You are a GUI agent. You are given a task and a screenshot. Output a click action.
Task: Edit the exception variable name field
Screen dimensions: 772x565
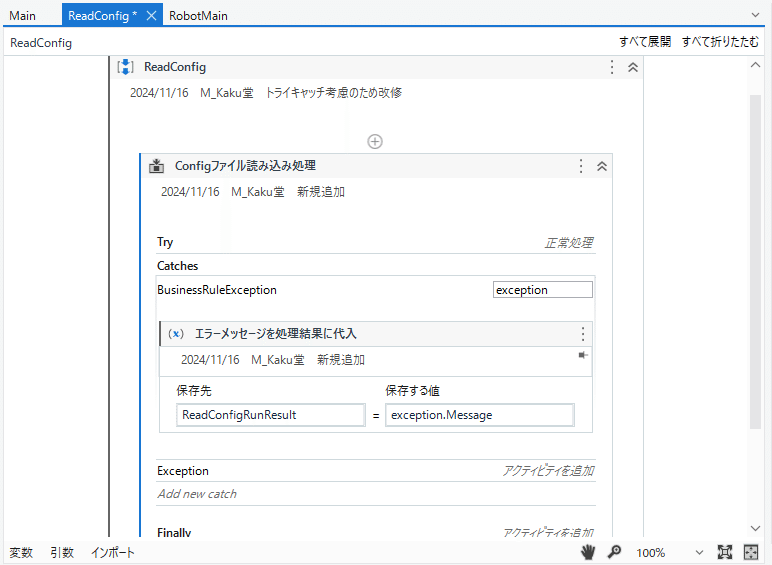pyautogui.click(x=543, y=290)
